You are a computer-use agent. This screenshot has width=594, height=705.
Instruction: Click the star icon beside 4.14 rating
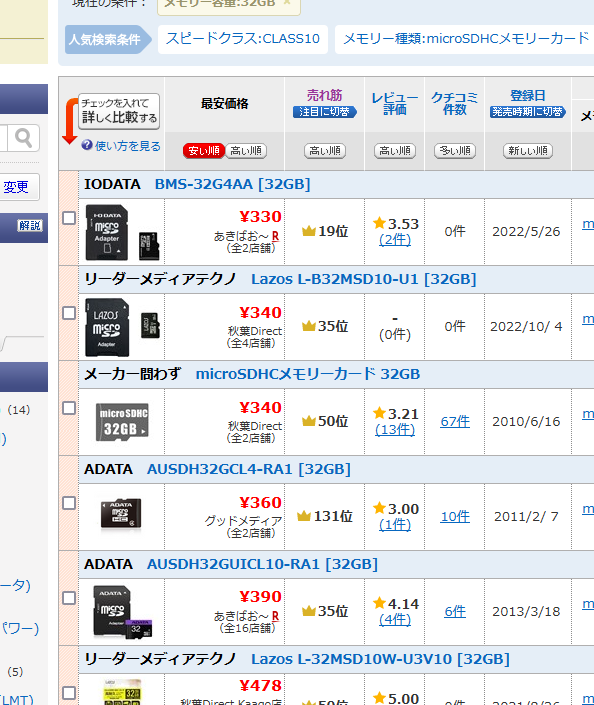(380, 602)
